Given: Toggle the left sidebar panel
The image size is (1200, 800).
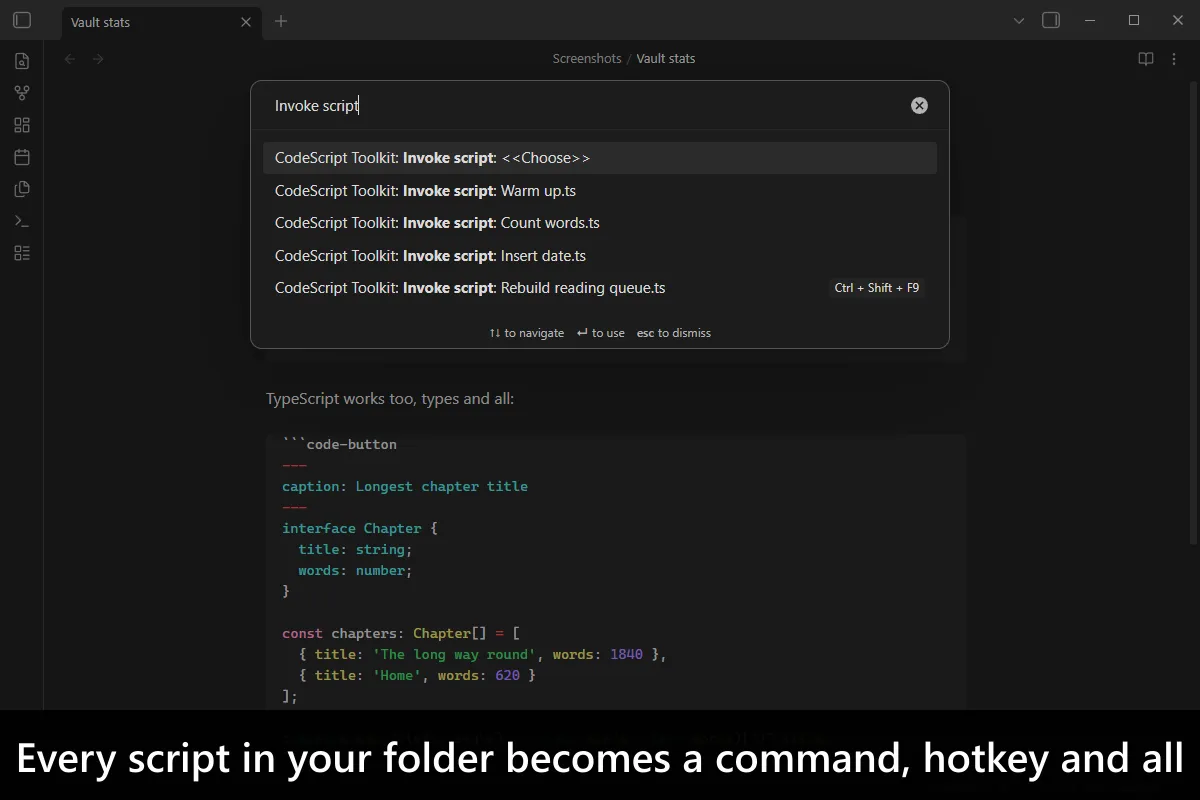Looking at the screenshot, I should tap(22, 20).
